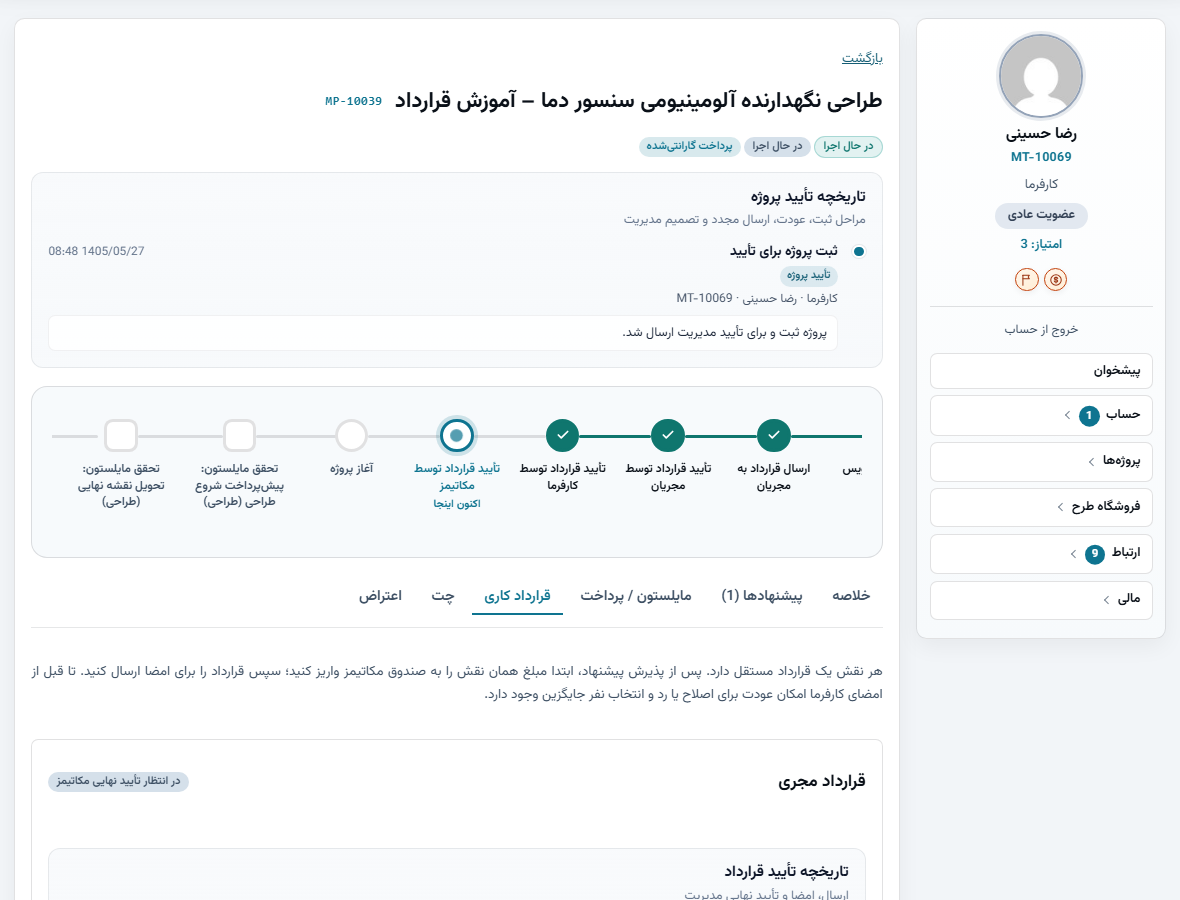Click the کارفرما role label under the name
Screen dimensions: 1180x900
tap(1041, 184)
